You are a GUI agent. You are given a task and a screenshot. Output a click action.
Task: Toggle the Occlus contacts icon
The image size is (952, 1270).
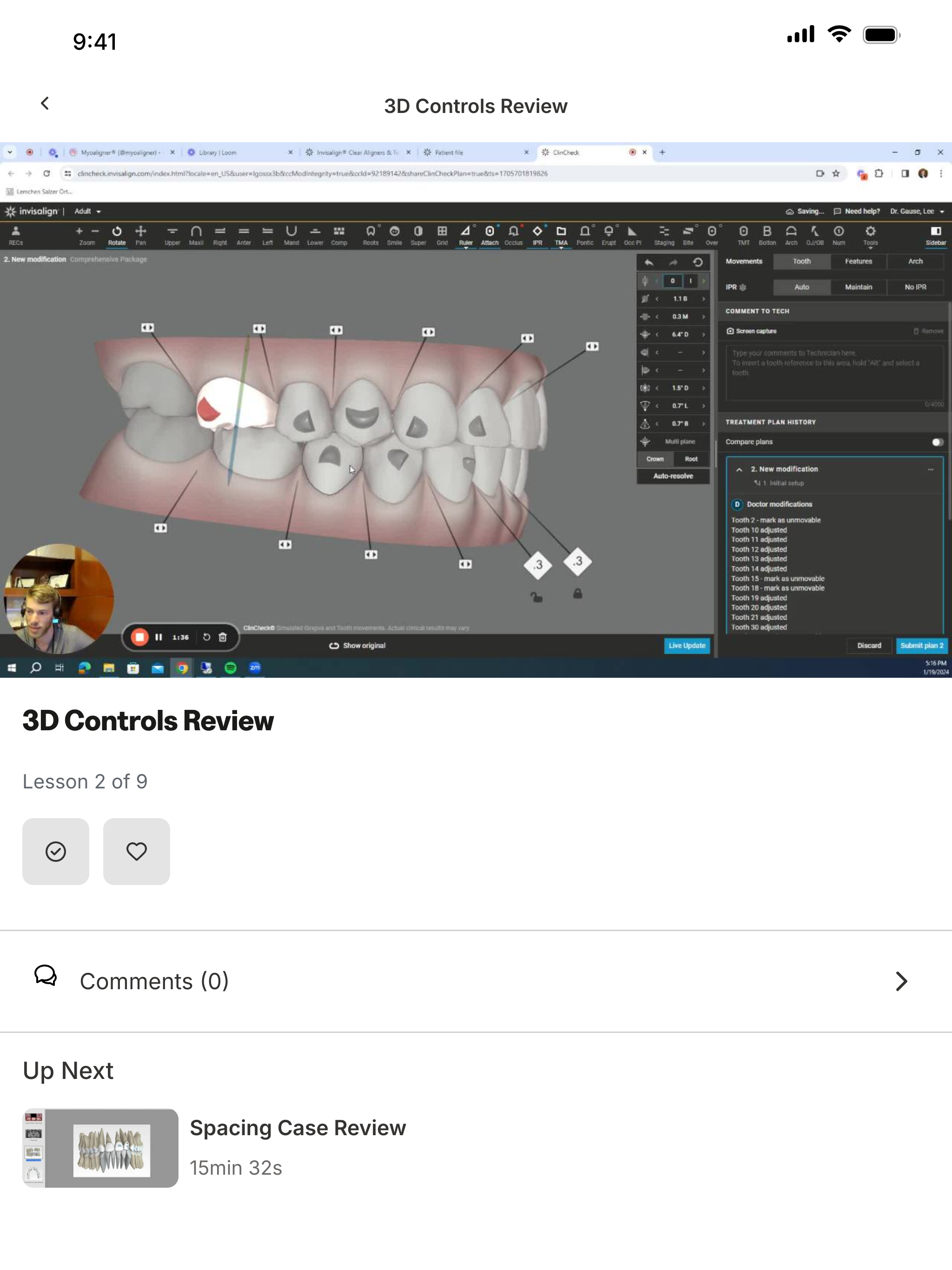click(514, 235)
